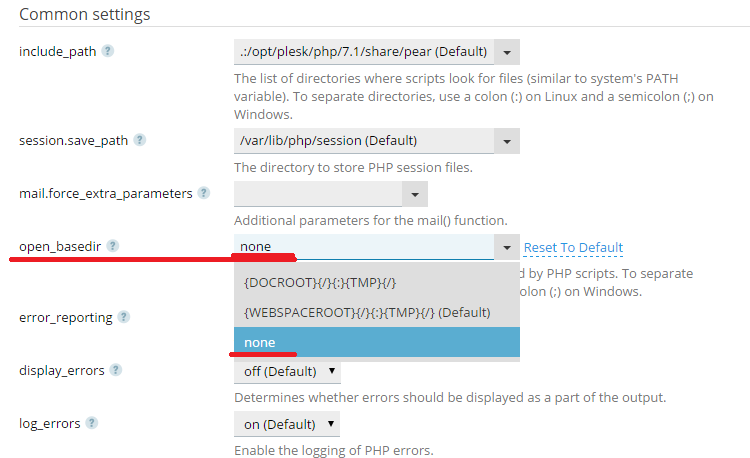Click help icon next to error_reporting
This screenshot has width=750, height=458.
pyautogui.click(x=123, y=317)
